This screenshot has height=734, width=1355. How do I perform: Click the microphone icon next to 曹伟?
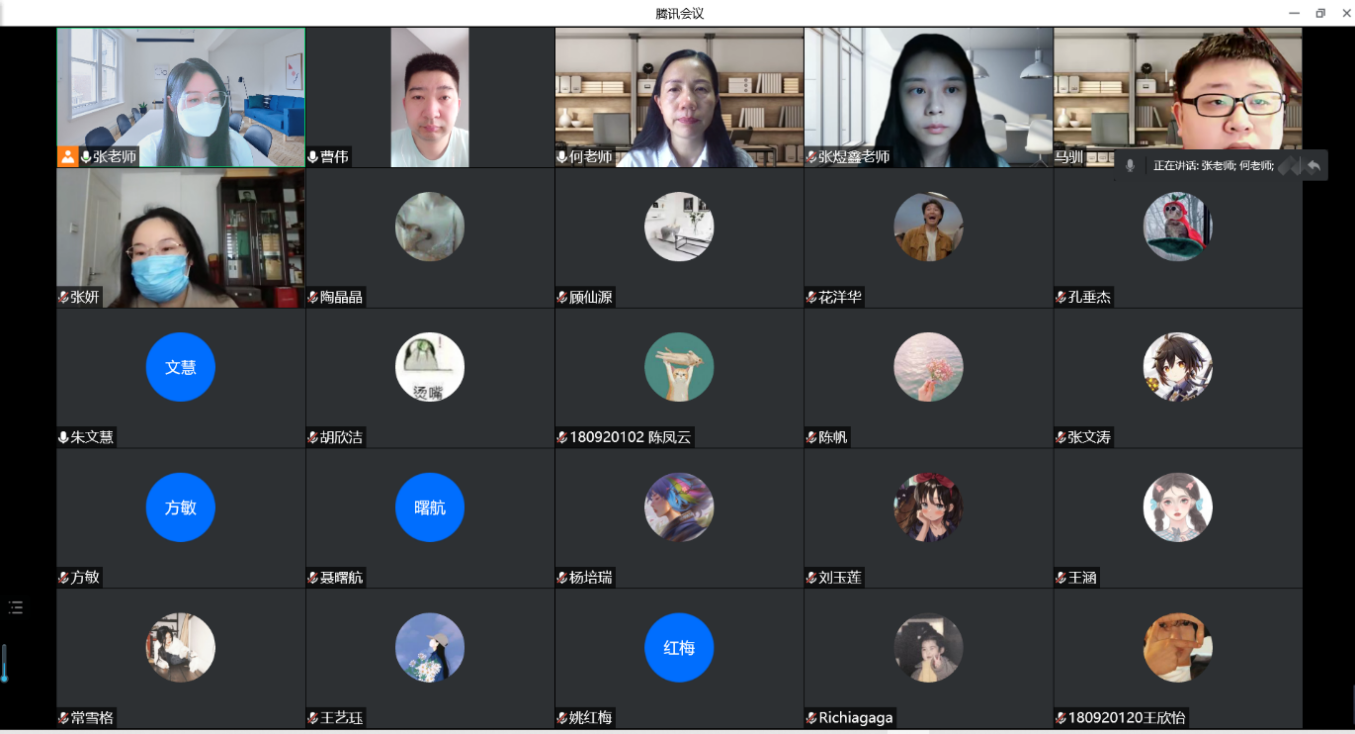(x=313, y=157)
